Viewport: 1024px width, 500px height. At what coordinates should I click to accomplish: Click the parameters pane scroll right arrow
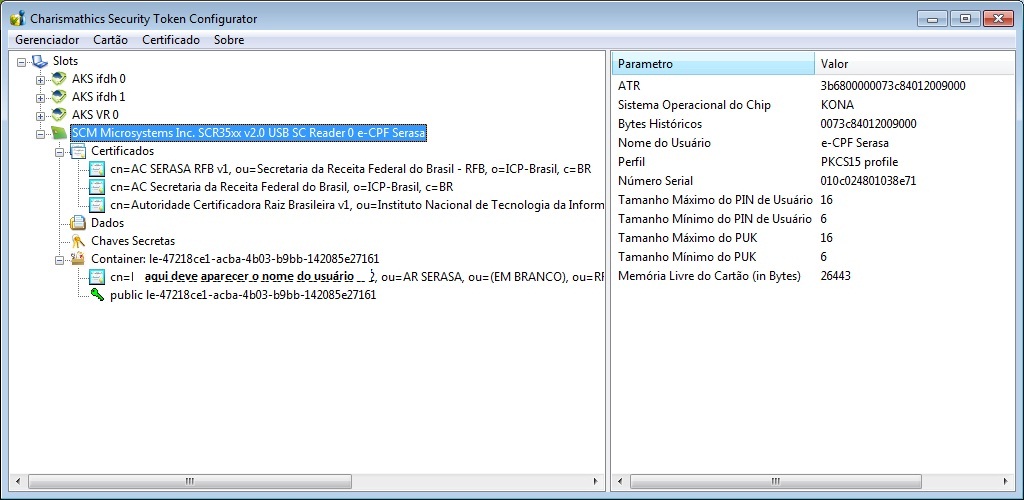(1008, 482)
